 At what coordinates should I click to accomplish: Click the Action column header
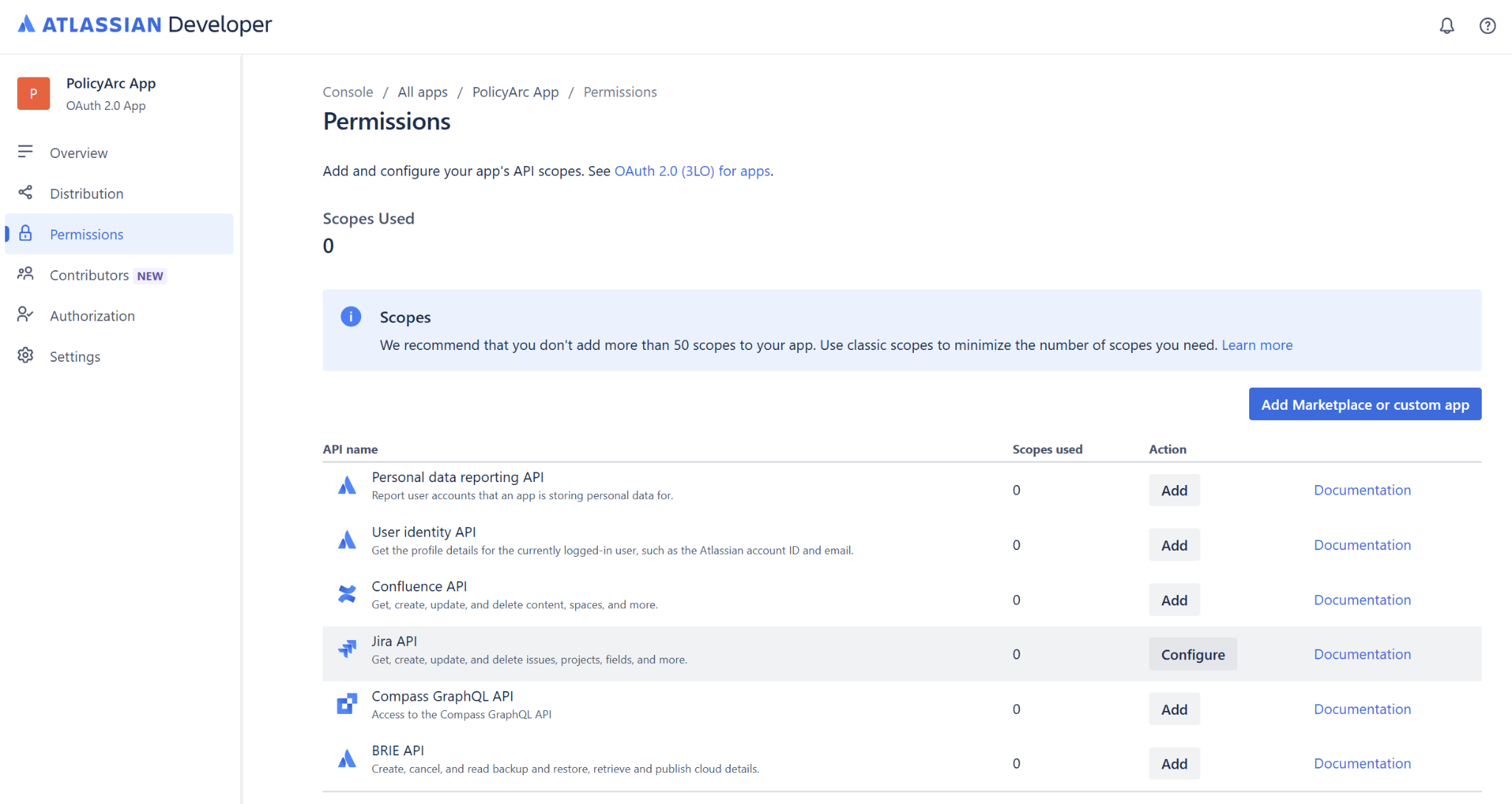1167,449
